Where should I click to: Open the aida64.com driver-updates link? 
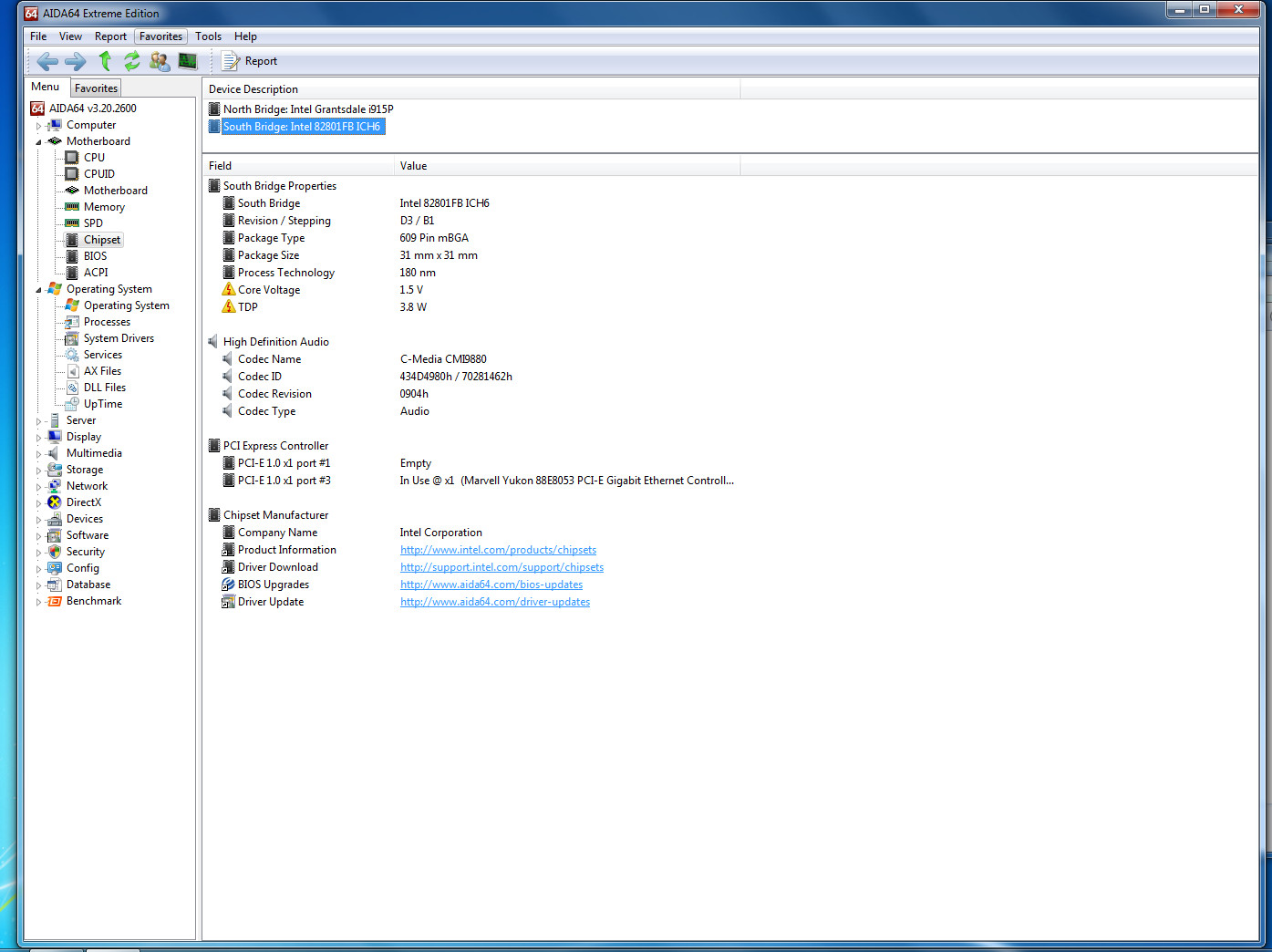[494, 602]
